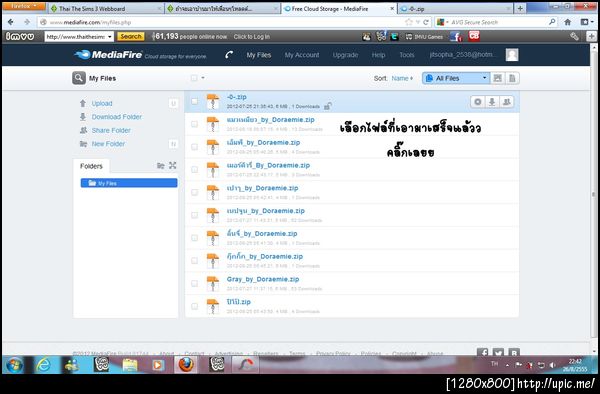600x394 pixels.
Task: Click the Facebook icon in IMVU toolbar
Action: 456,37
